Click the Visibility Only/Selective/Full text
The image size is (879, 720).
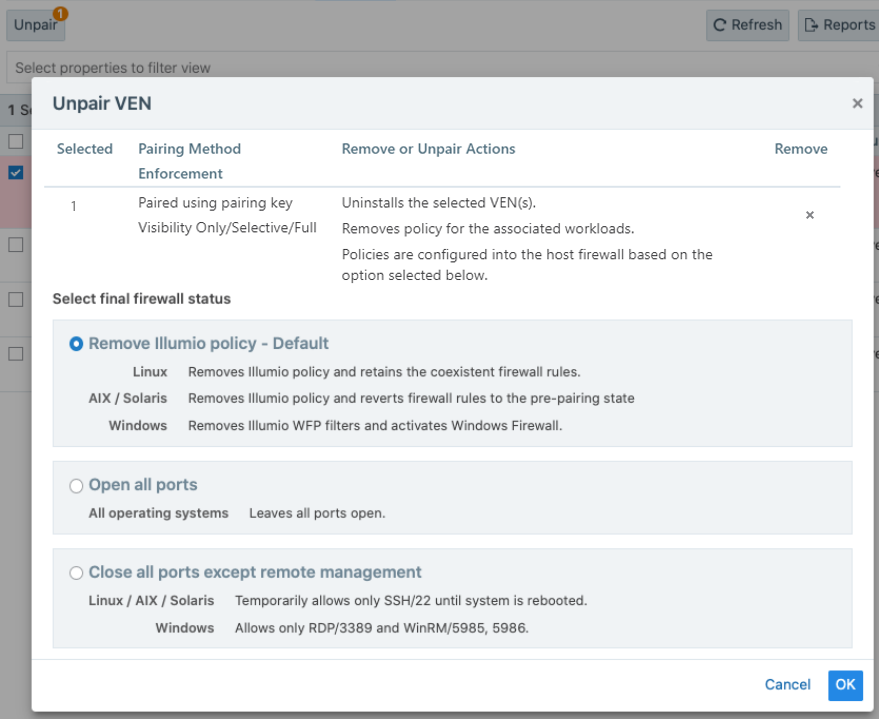[228, 228]
